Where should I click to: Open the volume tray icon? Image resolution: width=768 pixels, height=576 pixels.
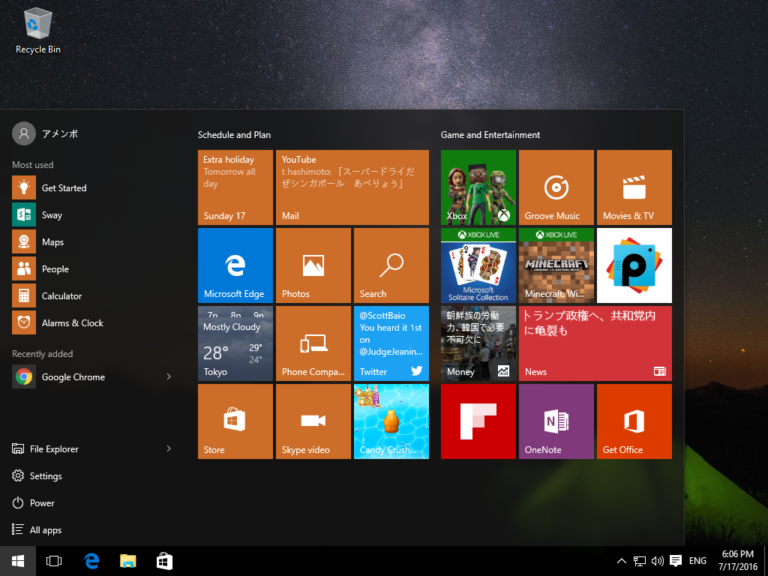tap(657, 561)
